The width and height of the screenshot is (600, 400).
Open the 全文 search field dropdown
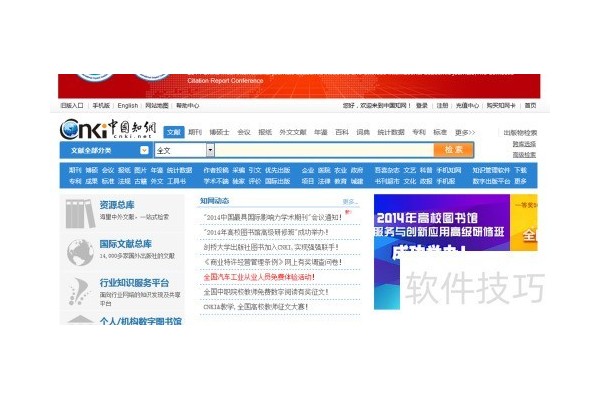[x=210, y=150]
